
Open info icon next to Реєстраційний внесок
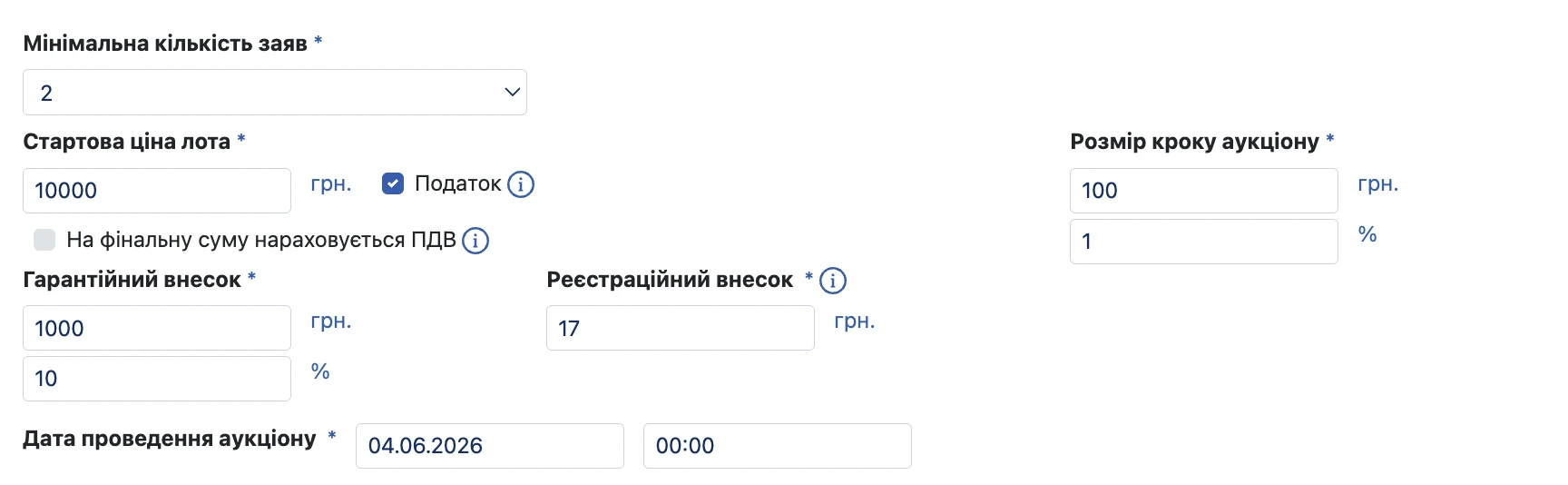coord(833,281)
